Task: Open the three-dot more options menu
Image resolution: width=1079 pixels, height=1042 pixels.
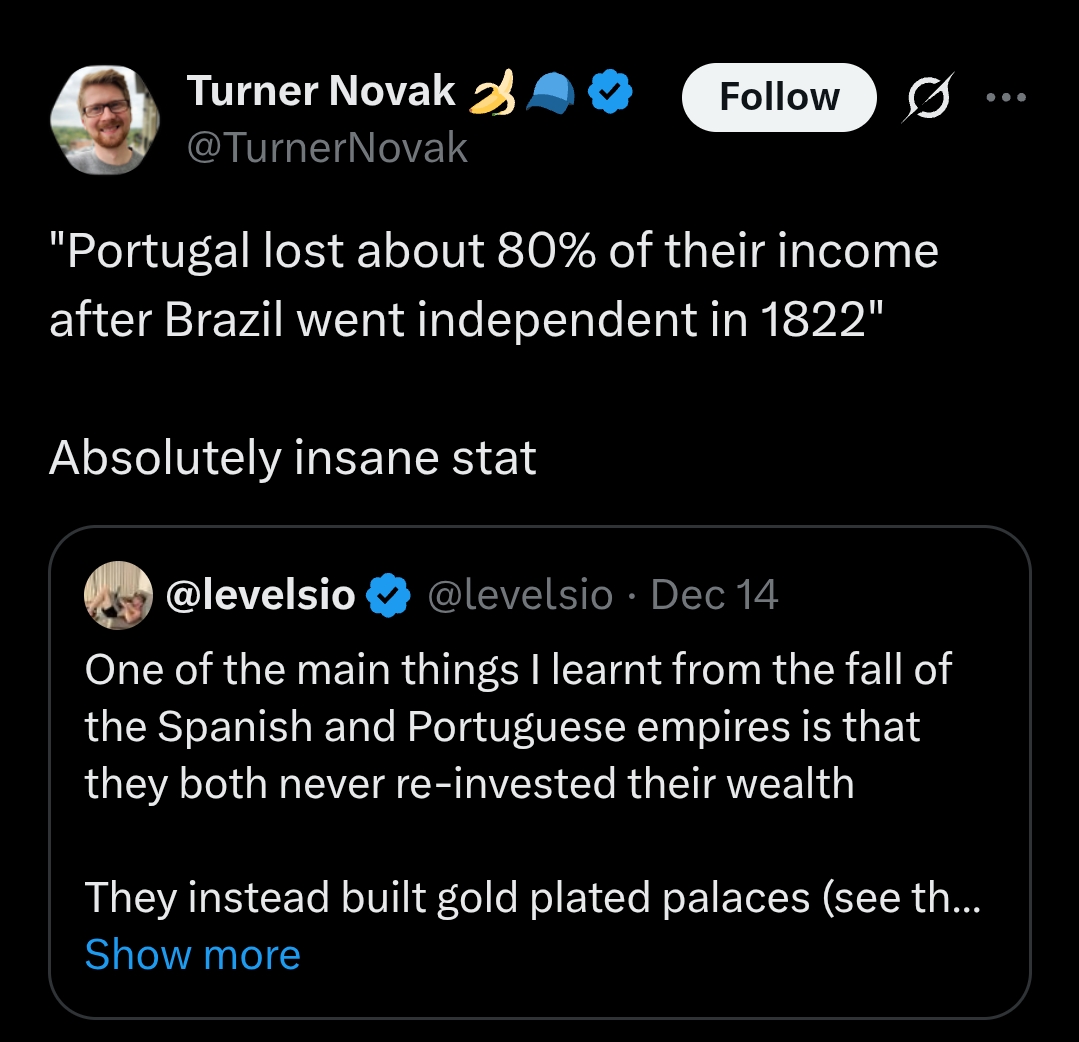Action: [x=1006, y=97]
